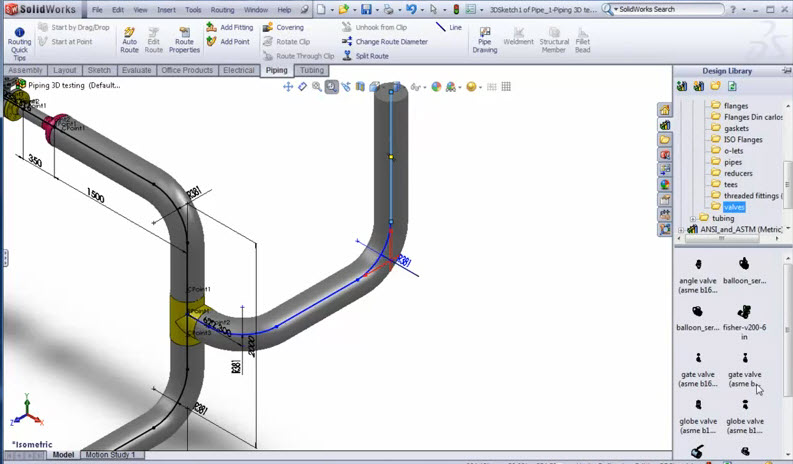793x464 pixels.
Task: Open the Select cursor dropdown arrow
Action: (444, 10)
